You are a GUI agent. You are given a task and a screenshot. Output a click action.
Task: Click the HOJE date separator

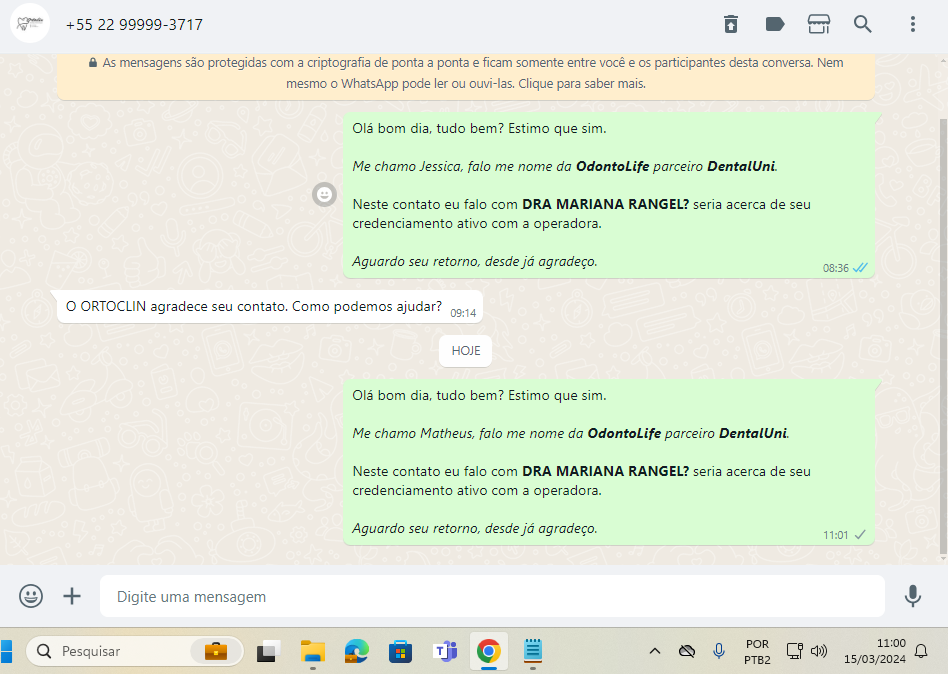[466, 351]
